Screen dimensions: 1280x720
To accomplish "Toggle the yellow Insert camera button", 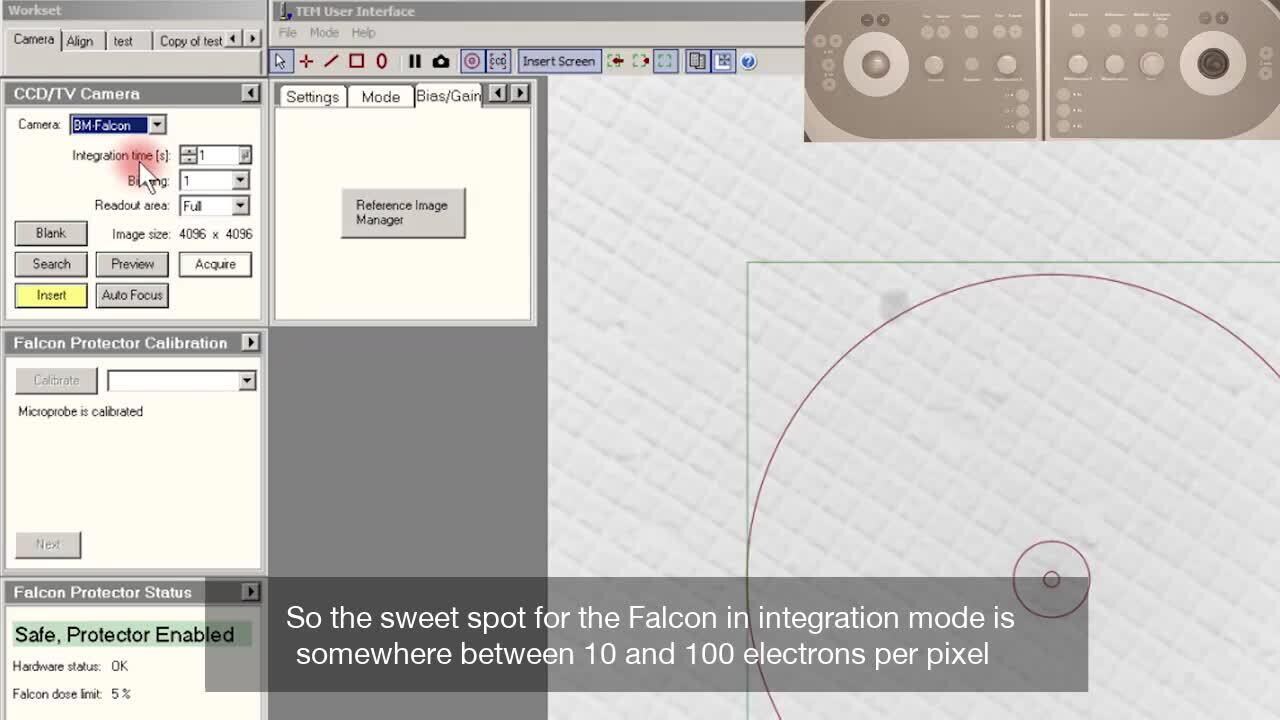I will (51, 295).
